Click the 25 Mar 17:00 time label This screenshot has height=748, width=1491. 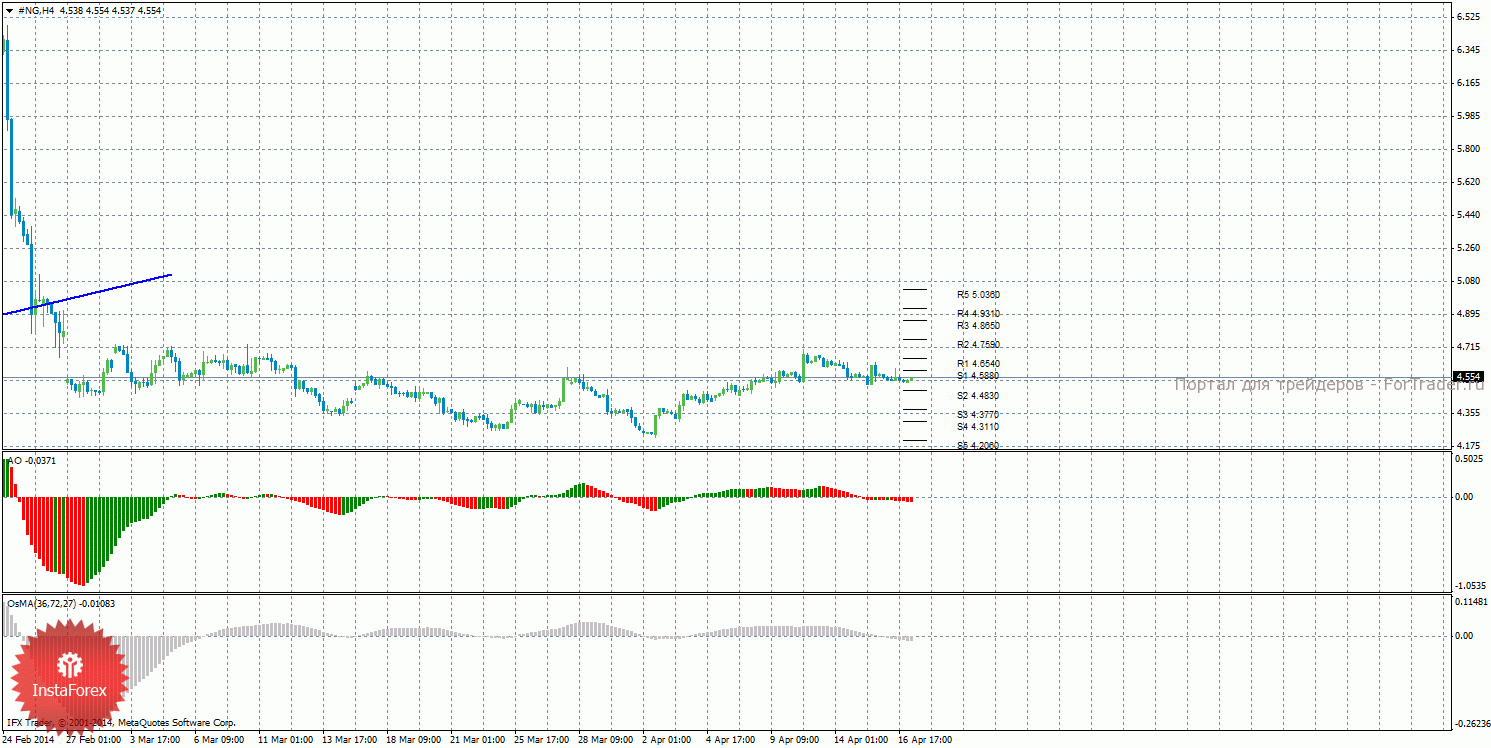[x=542, y=740]
